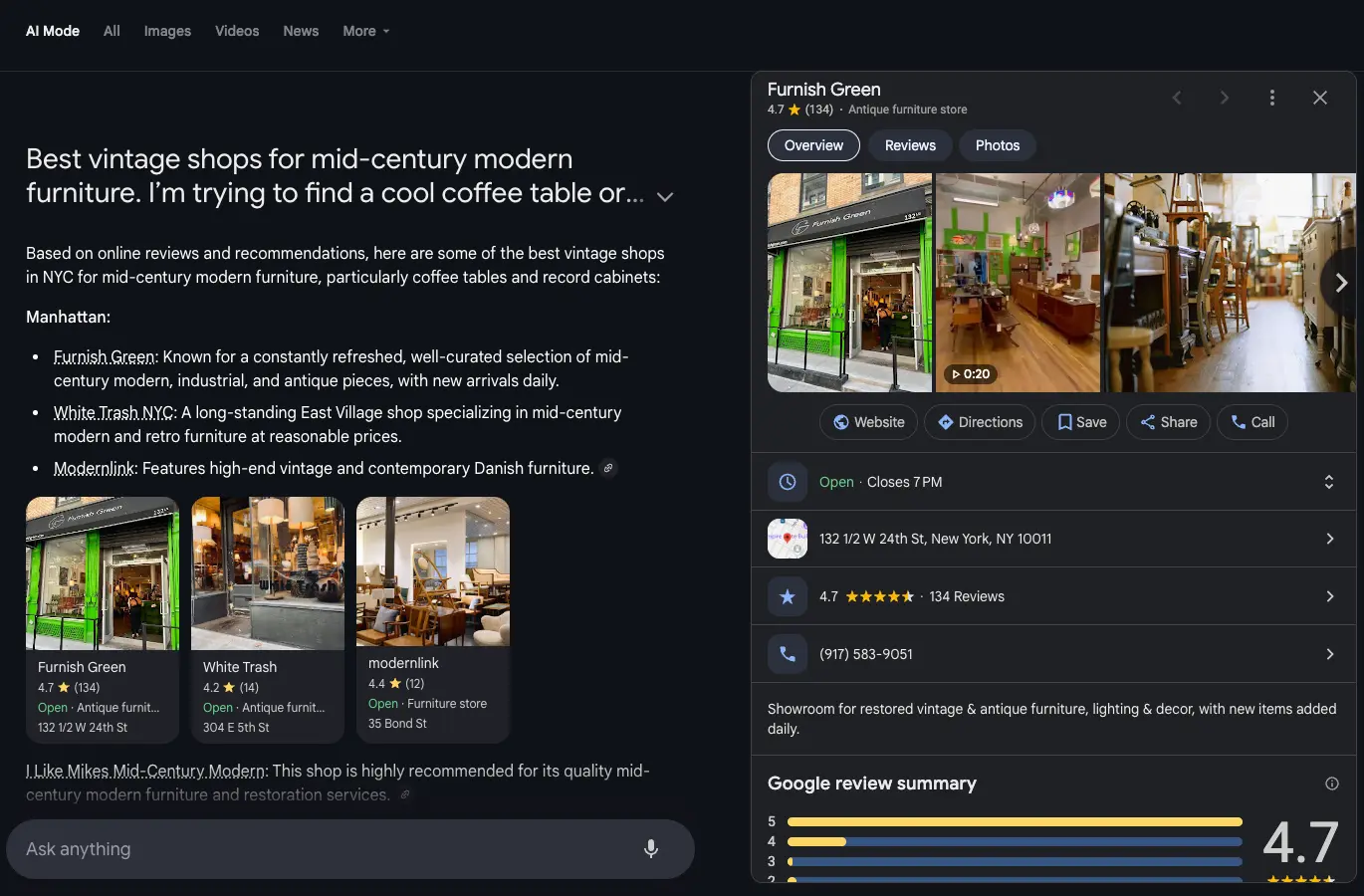Image resolution: width=1364 pixels, height=896 pixels.
Task: Click the 35 Bond St address text
Action: 397,724
